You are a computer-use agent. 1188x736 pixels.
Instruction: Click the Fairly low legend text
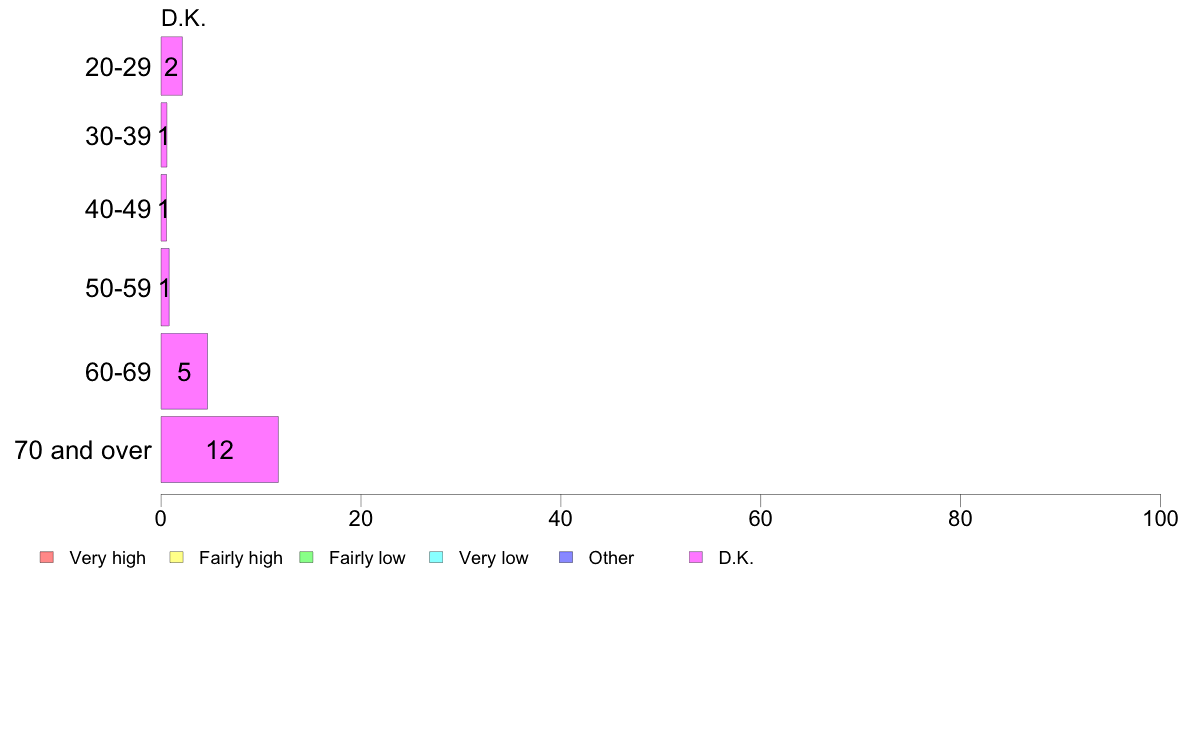(367, 558)
